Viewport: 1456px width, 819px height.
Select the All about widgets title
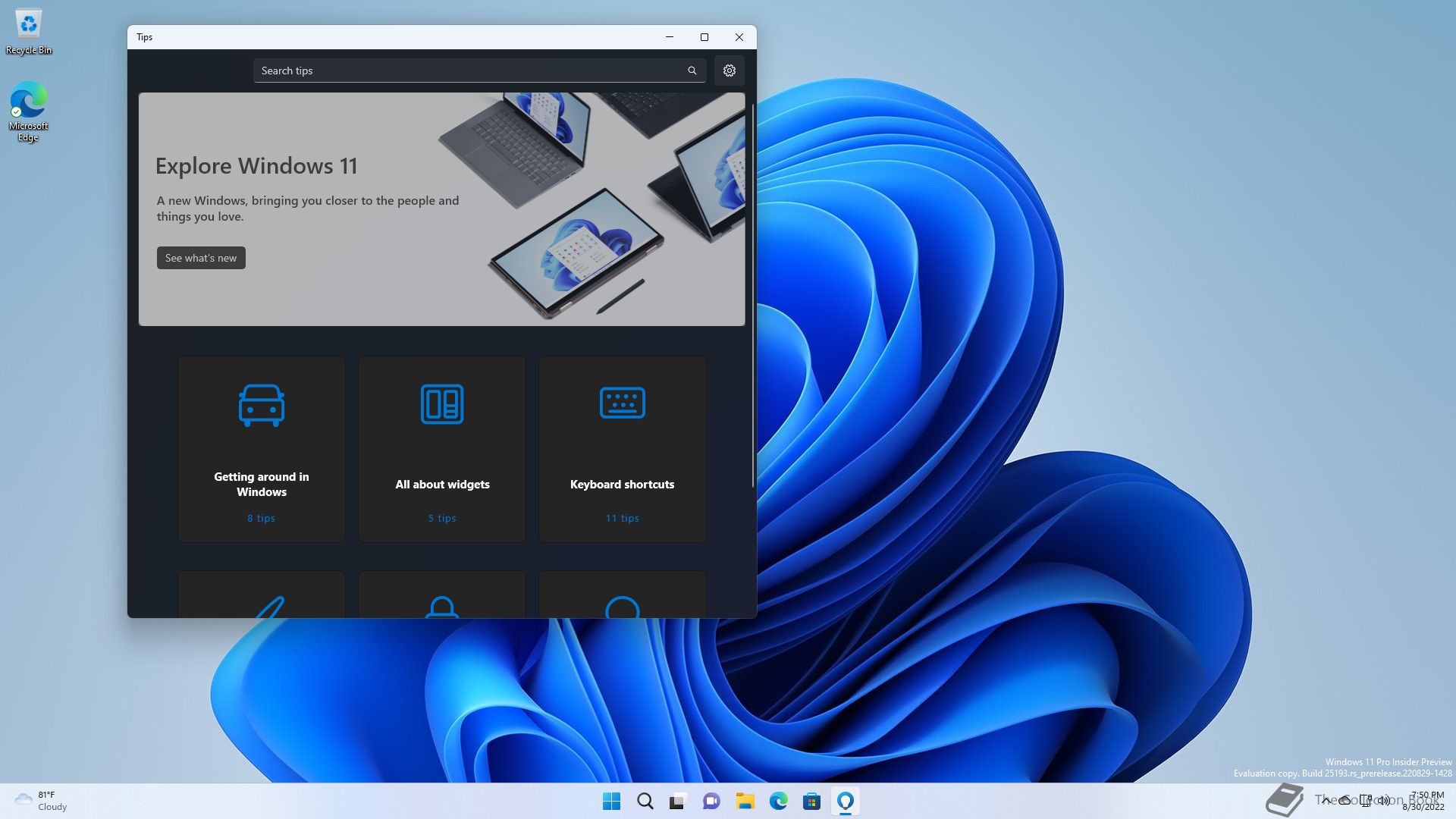[442, 484]
